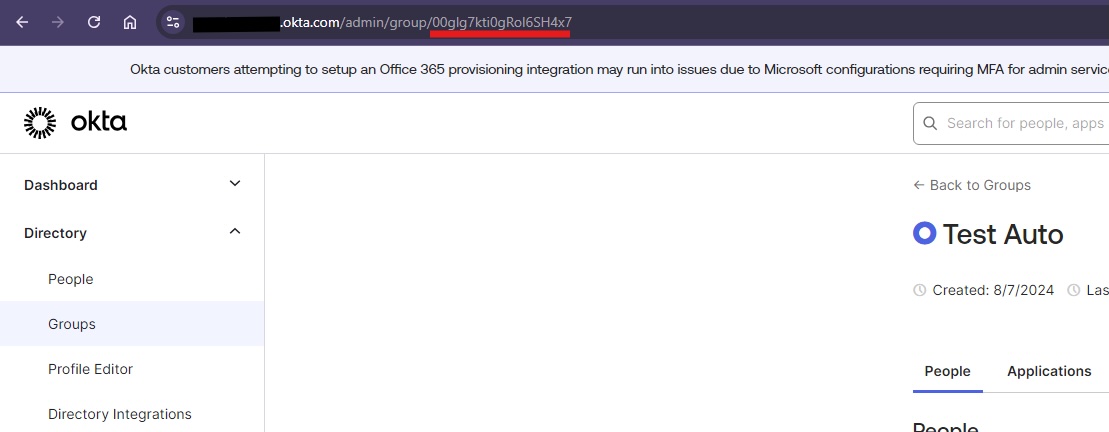
Task: Focus the Search for people, apps field
Action: point(1020,123)
